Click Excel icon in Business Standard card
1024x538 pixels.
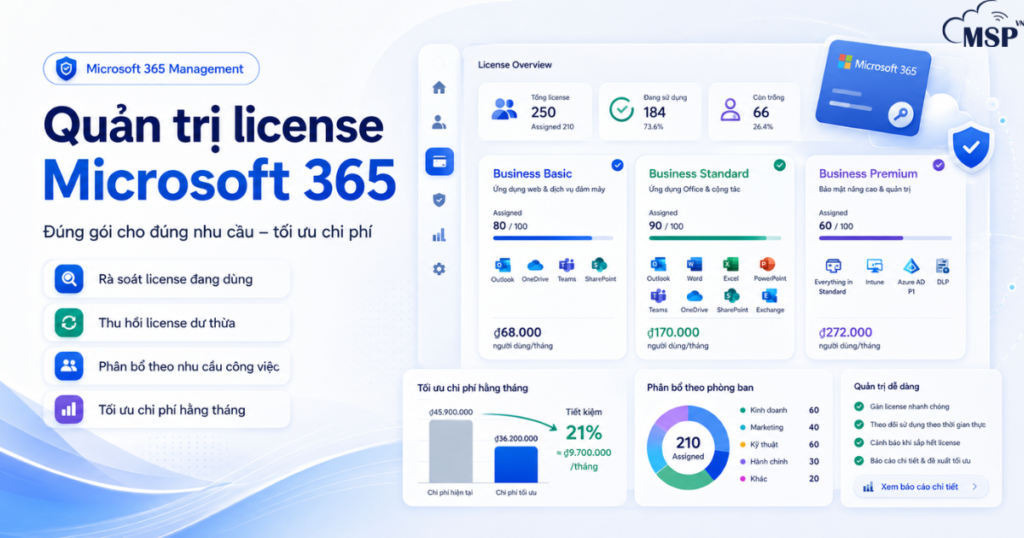point(730,264)
